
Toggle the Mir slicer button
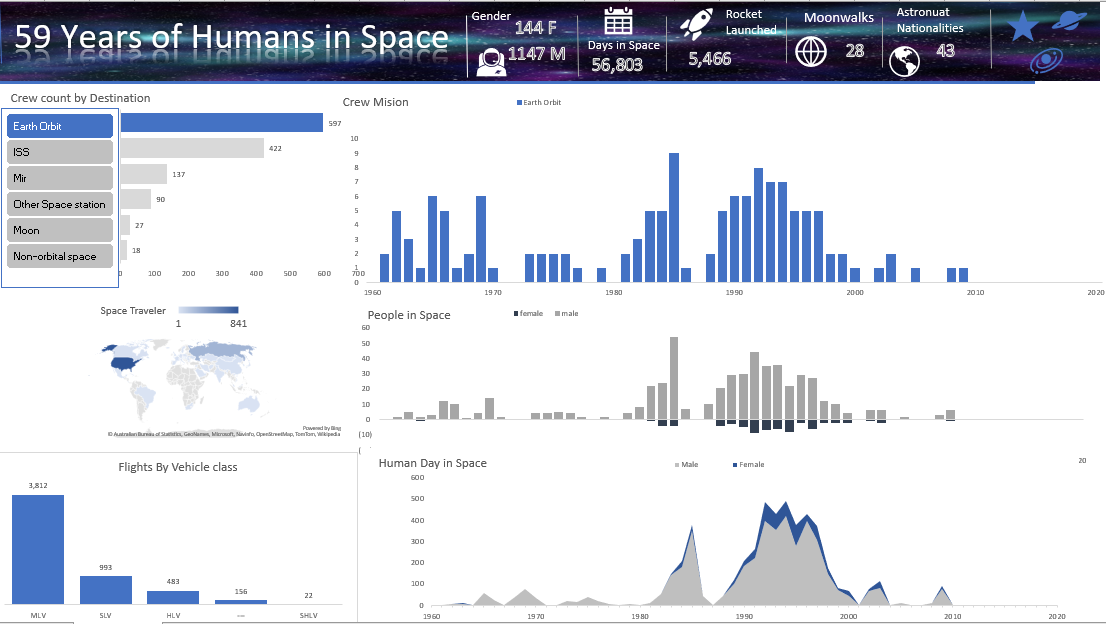pyautogui.click(x=58, y=177)
